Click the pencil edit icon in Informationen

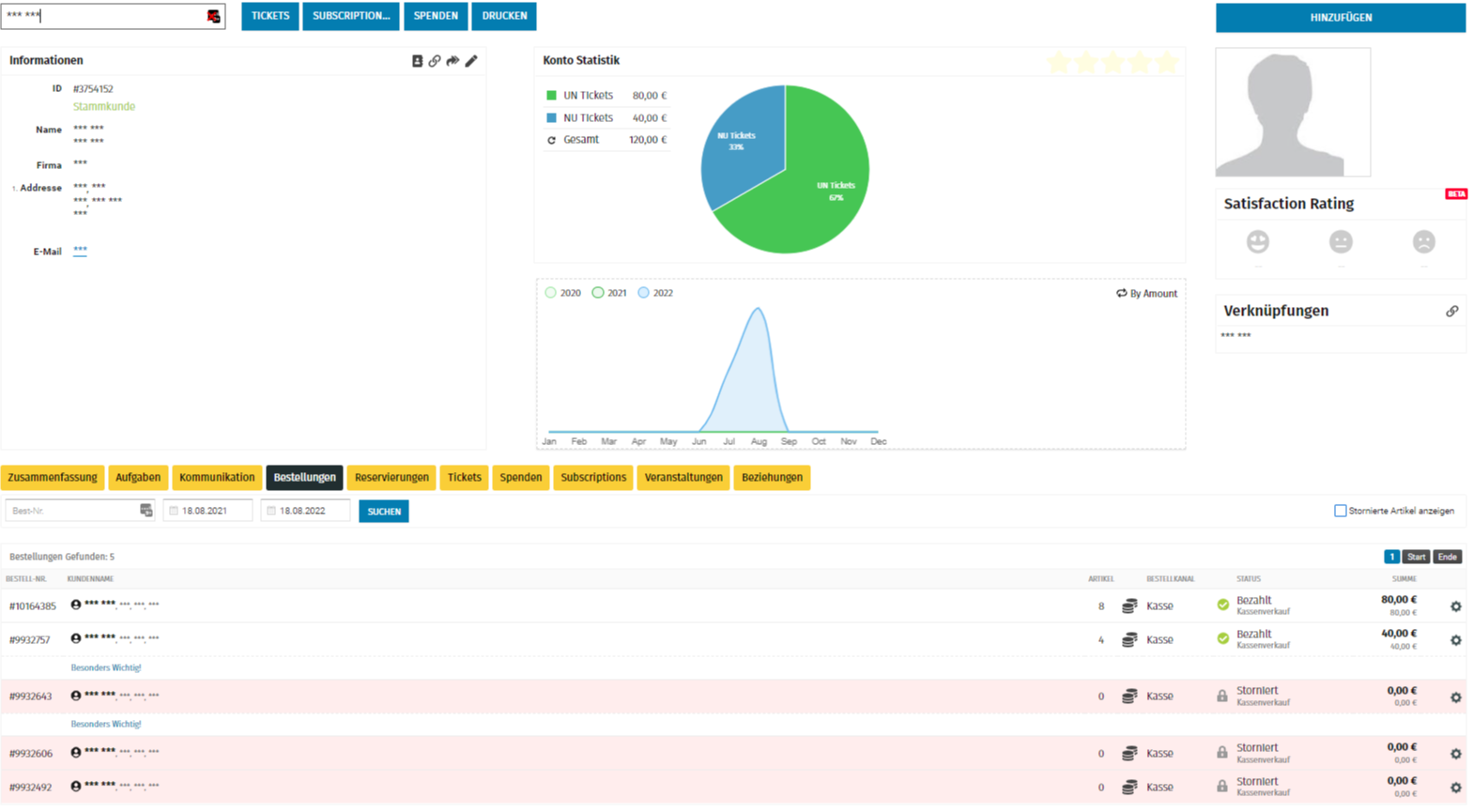coord(471,61)
